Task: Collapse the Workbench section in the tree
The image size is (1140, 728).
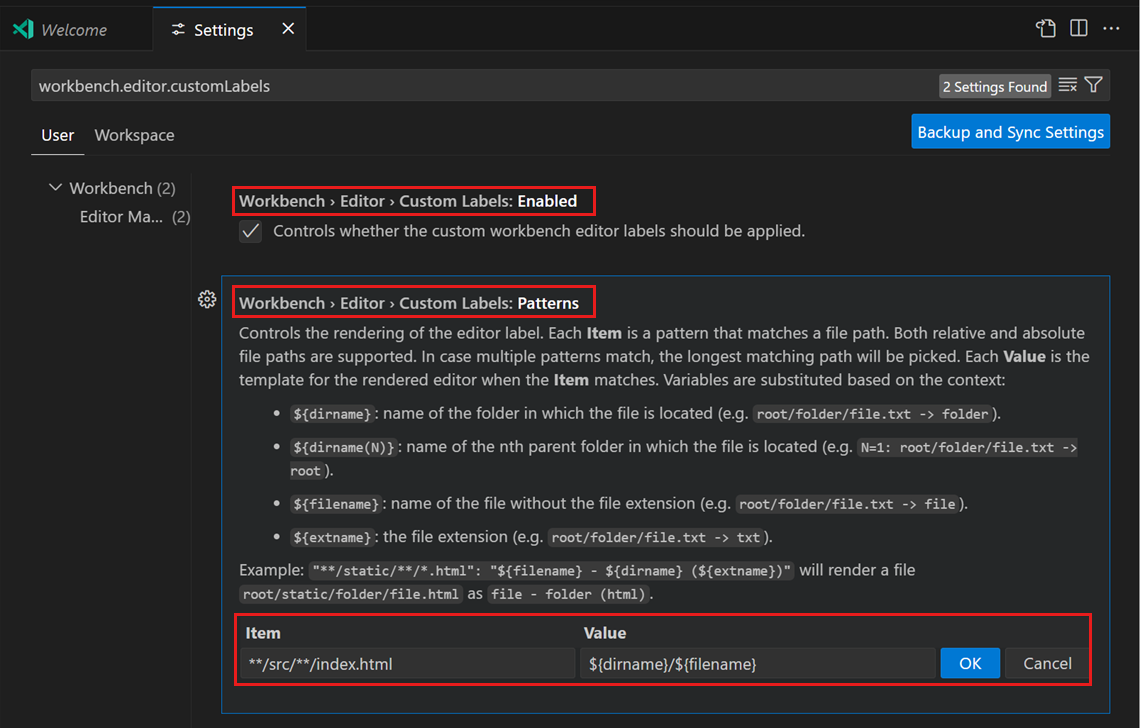Action: pyautogui.click(x=56, y=187)
